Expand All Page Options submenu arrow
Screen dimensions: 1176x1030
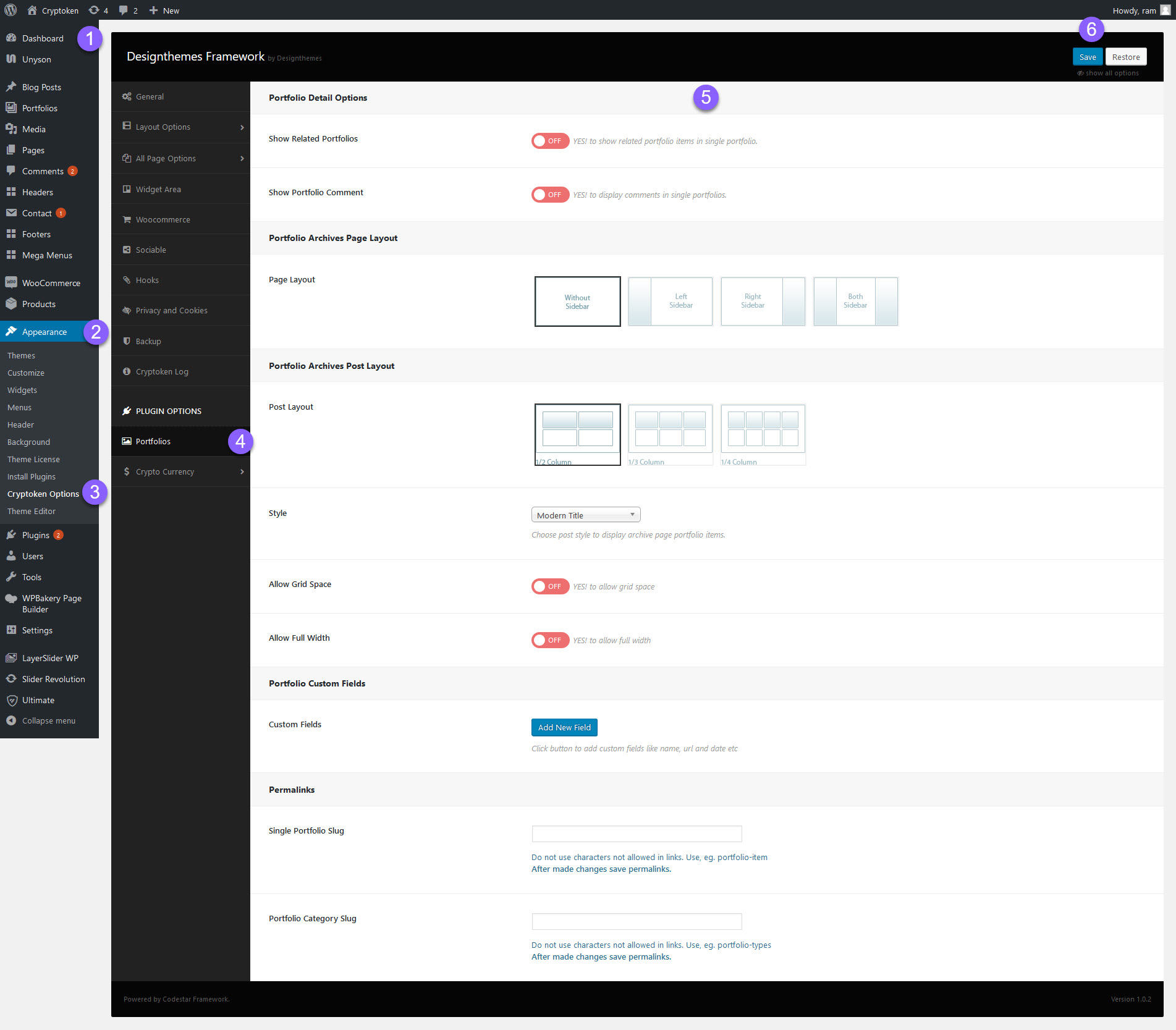tap(242, 159)
